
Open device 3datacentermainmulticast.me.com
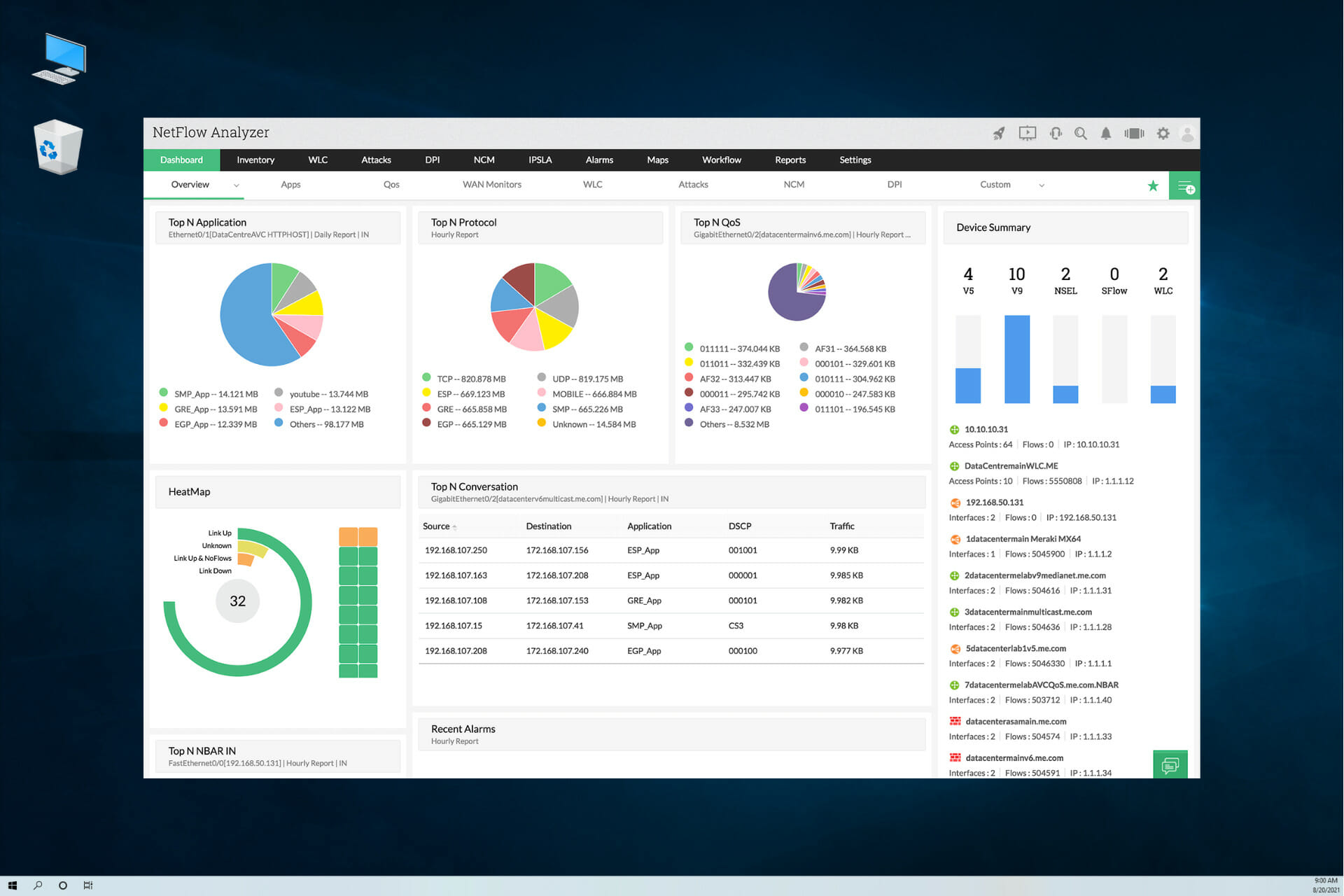pos(1028,612)
